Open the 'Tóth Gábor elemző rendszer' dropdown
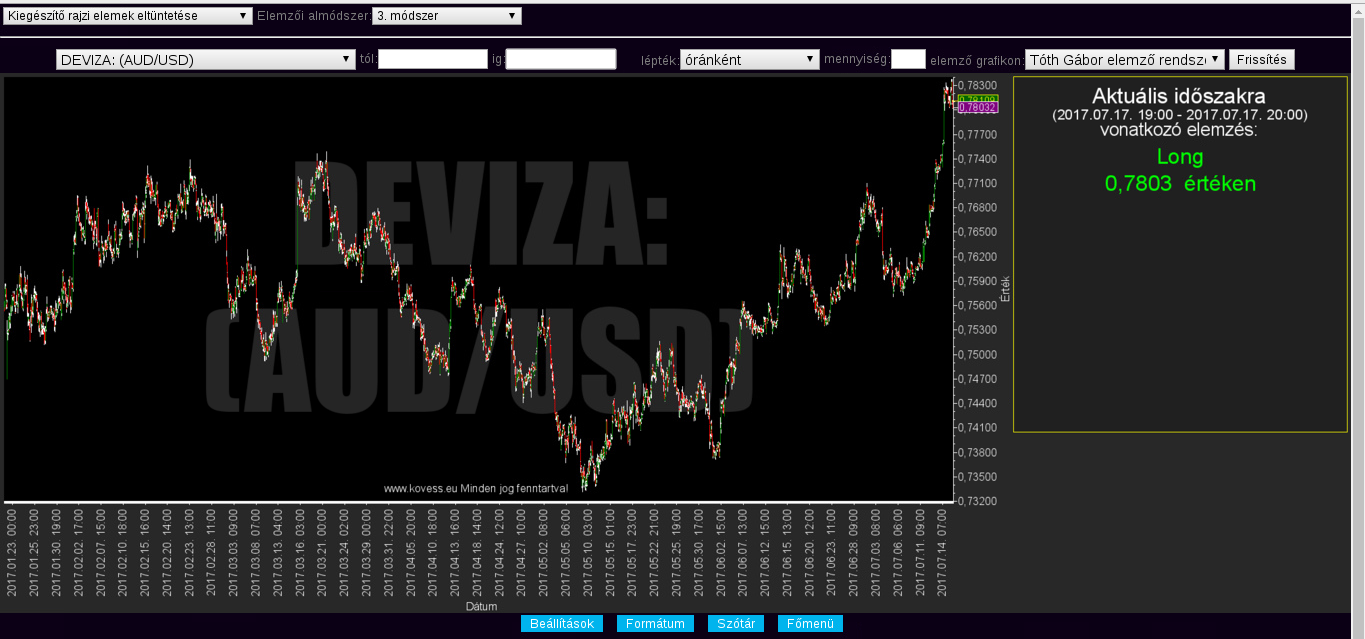 click(x=1124, y=60)
